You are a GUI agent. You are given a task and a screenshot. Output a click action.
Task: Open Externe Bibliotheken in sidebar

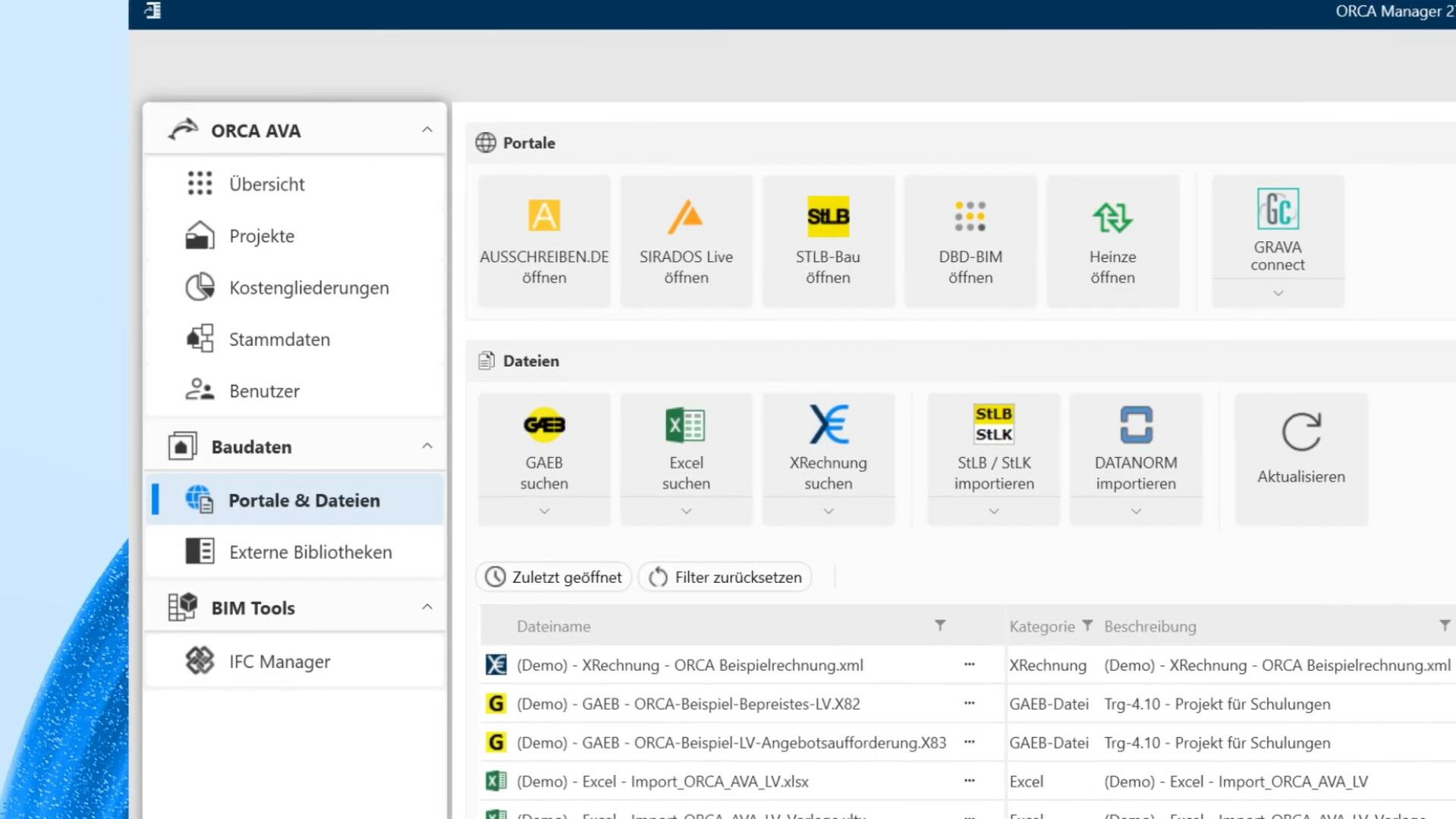coord(294,552)
